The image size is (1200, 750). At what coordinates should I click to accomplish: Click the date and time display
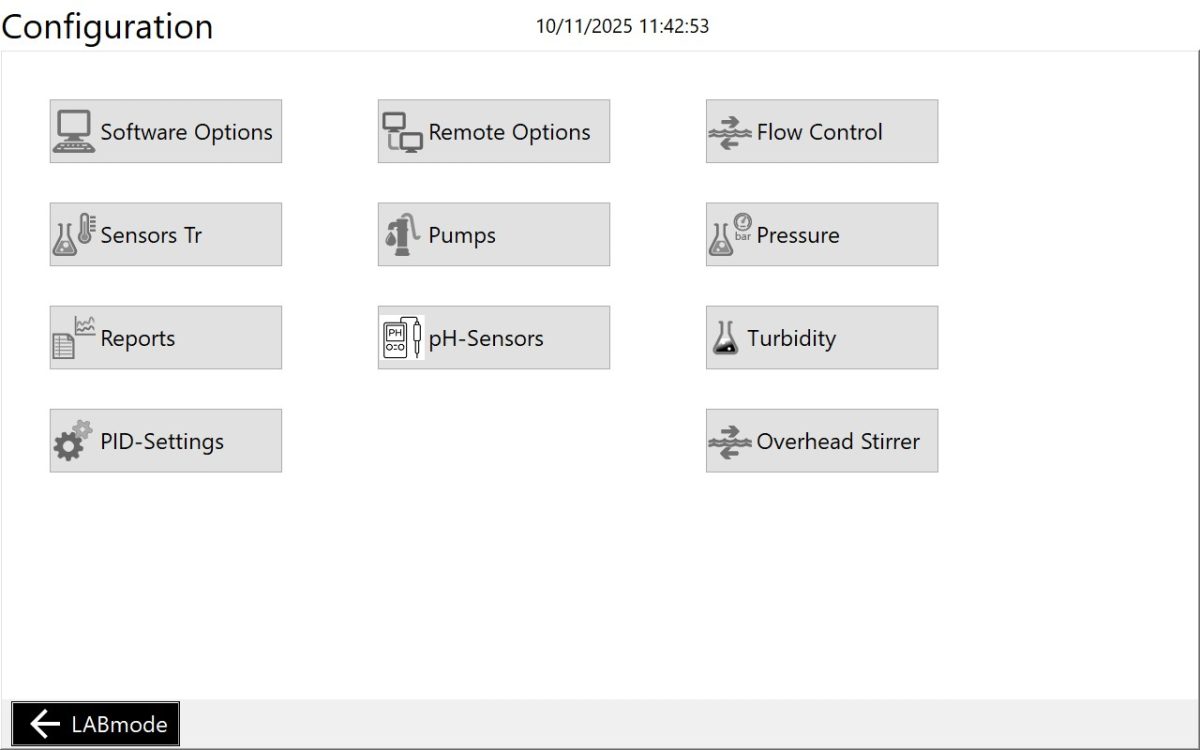click(622, 27)
